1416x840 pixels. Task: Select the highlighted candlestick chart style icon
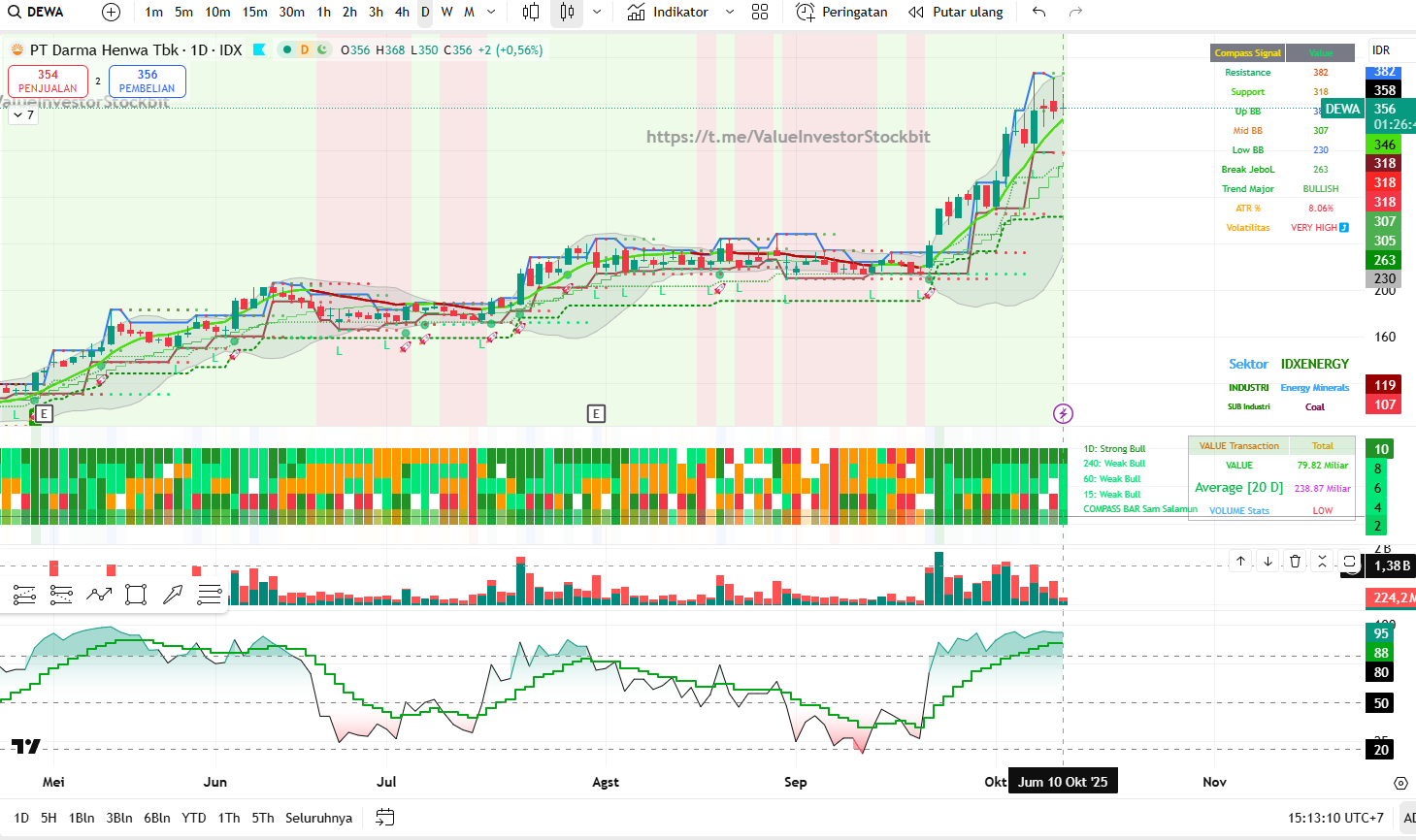[567, 12]
